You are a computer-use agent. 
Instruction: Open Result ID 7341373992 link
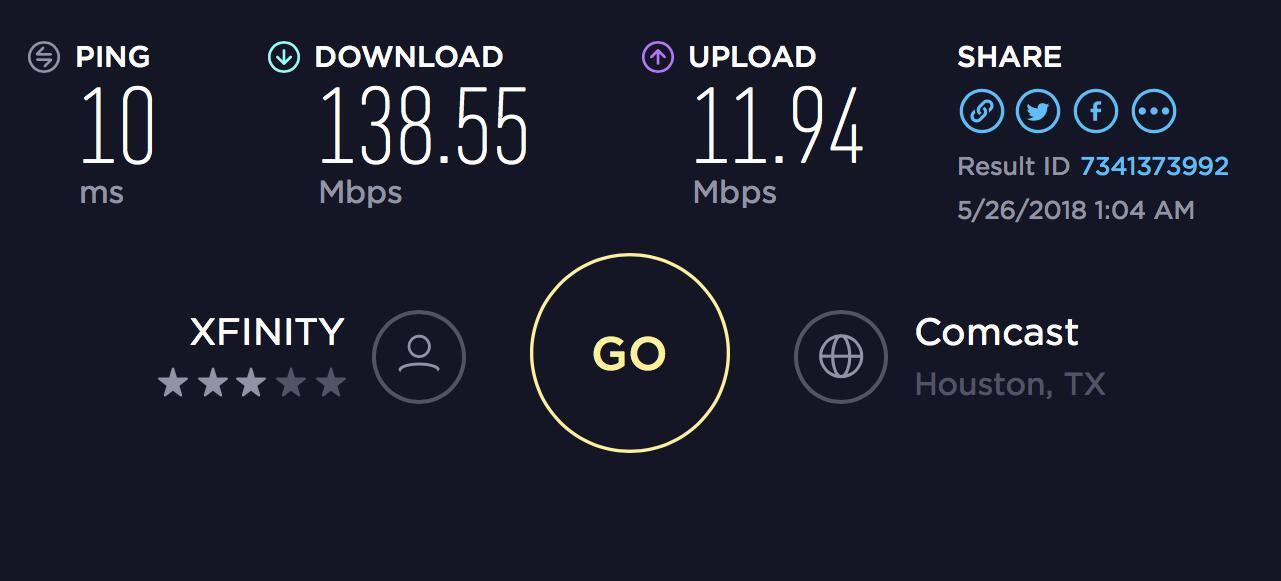1154,166
